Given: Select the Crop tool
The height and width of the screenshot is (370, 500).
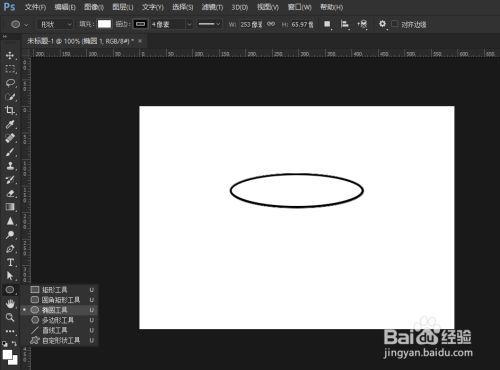Looking at the screenshot, I should pos(10,110).
